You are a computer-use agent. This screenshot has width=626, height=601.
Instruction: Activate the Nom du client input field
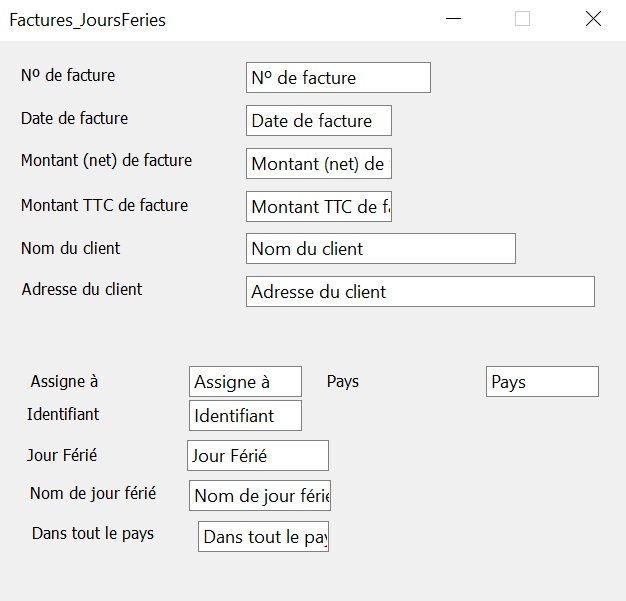pos(381,249)
